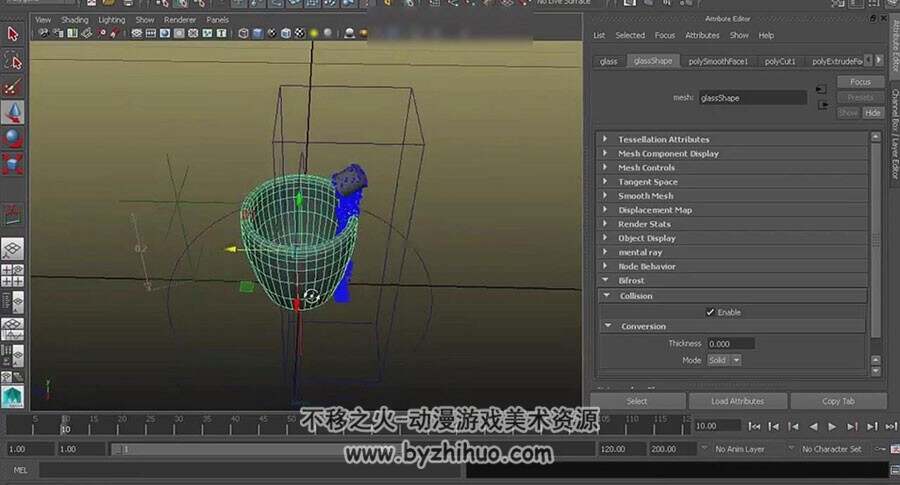Click camera attributes icon in viewport toolbar
The image size is (900, 485).
pyautogui.click(x=58, y=33)
